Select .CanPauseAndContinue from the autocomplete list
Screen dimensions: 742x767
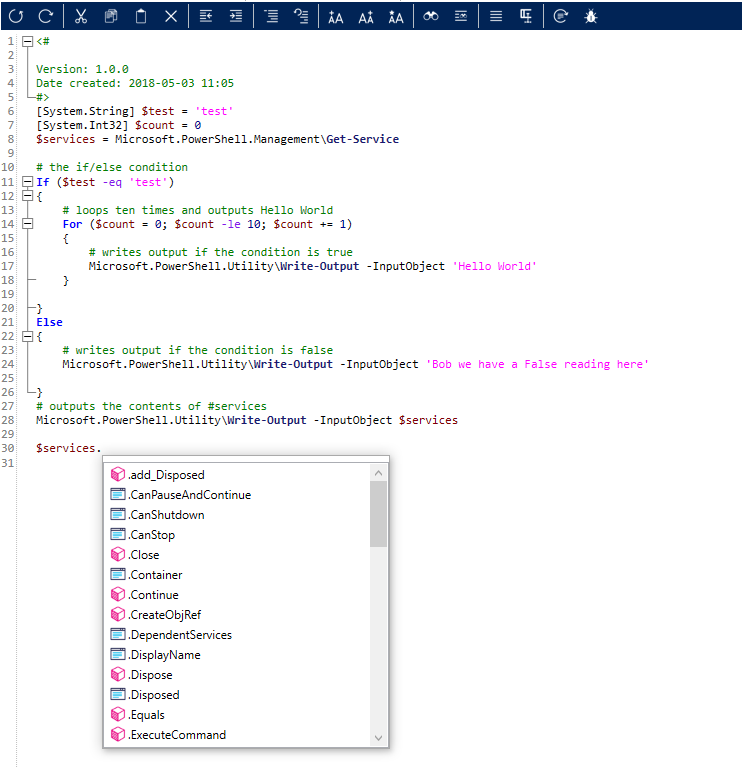point(190,495)
